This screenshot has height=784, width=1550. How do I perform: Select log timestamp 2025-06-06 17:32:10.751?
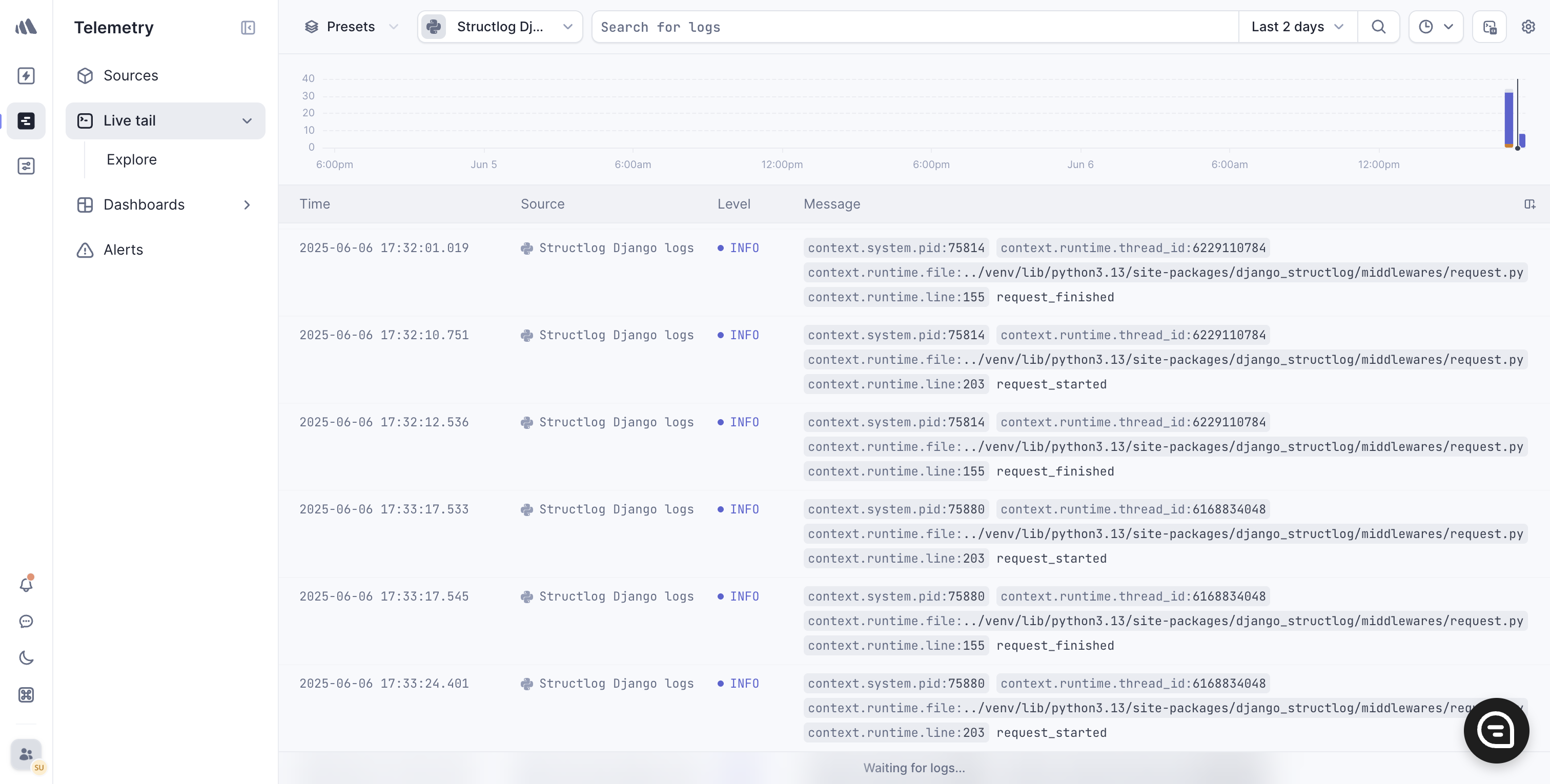tap(384, 335)
